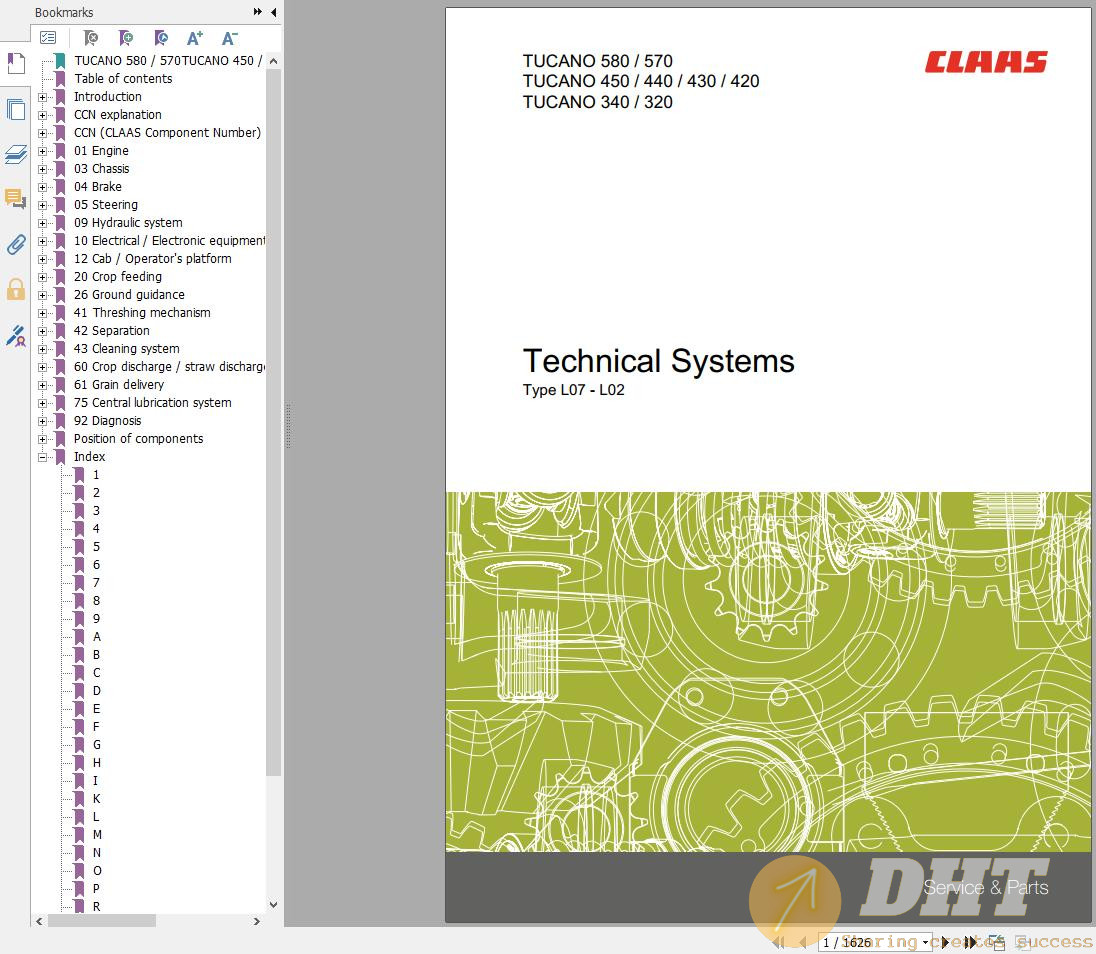This screenshot has width=1096, height=954.
Task: Open the 43 Cleaning system bookmark
Action: 127,349
